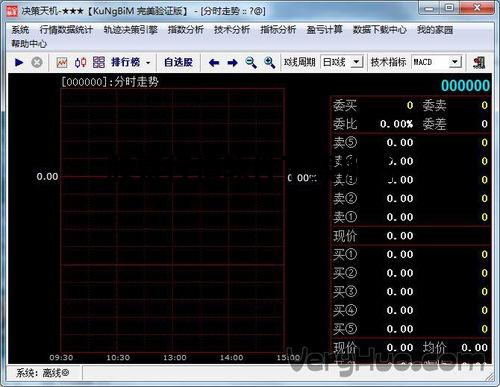Open the 行情数据统计 menu

66,30
